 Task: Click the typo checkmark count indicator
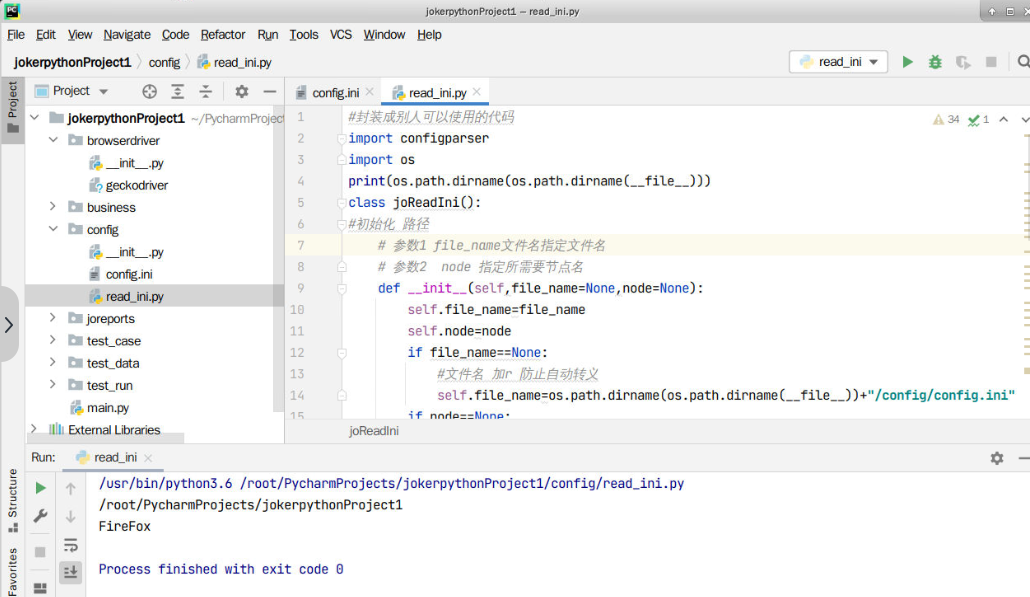(978, 120)
